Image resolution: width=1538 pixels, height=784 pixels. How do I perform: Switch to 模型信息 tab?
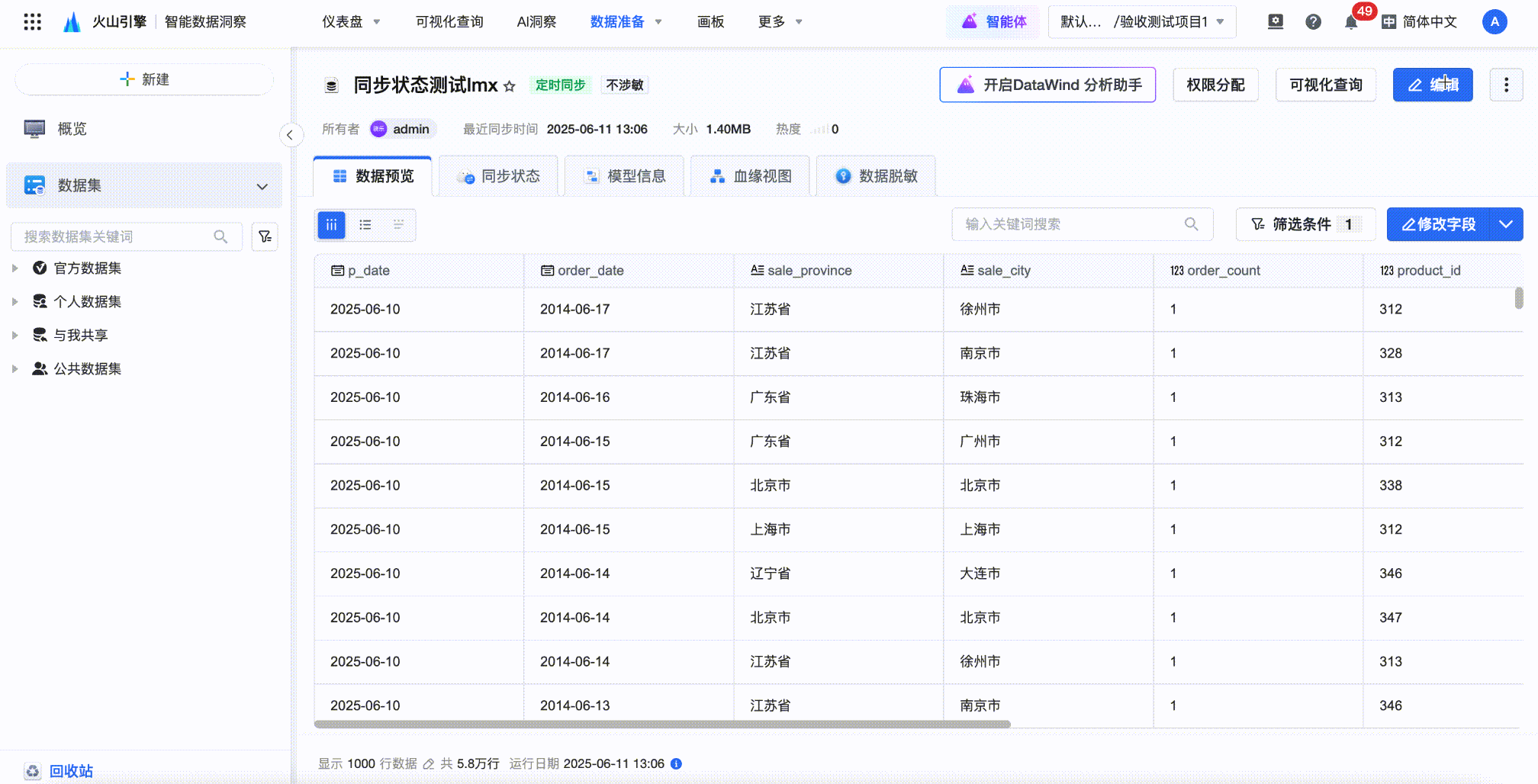tap(625, 176)
